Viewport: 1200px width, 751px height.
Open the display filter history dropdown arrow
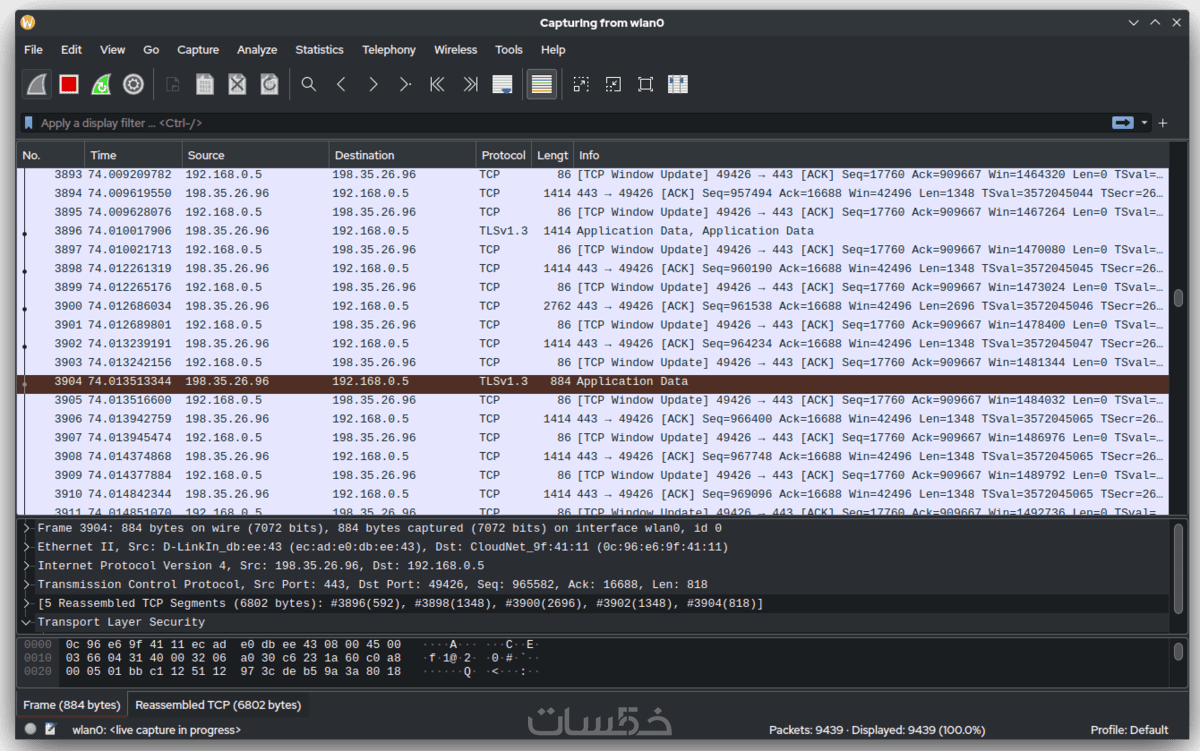pyautogui.click(x=1144, y=123)
